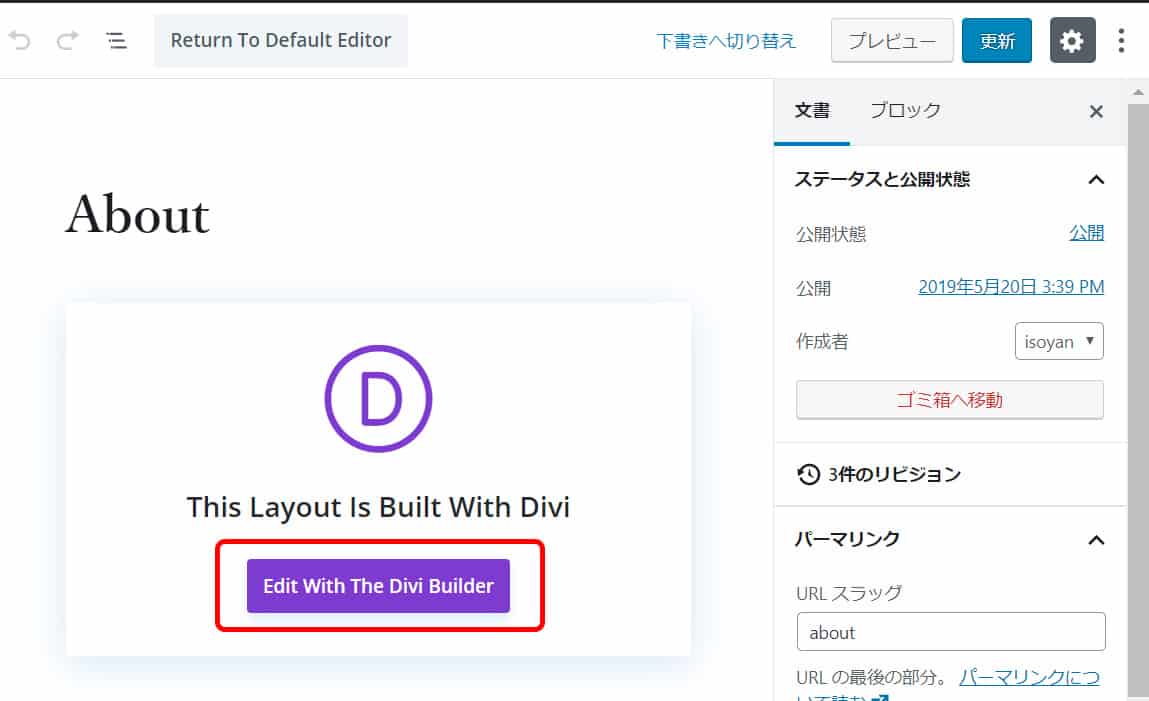Collapse the ステータスと公開状態 section
Image resolution: width=1149 pixels, height=701 pixels.
click(x=1096, y=180)
